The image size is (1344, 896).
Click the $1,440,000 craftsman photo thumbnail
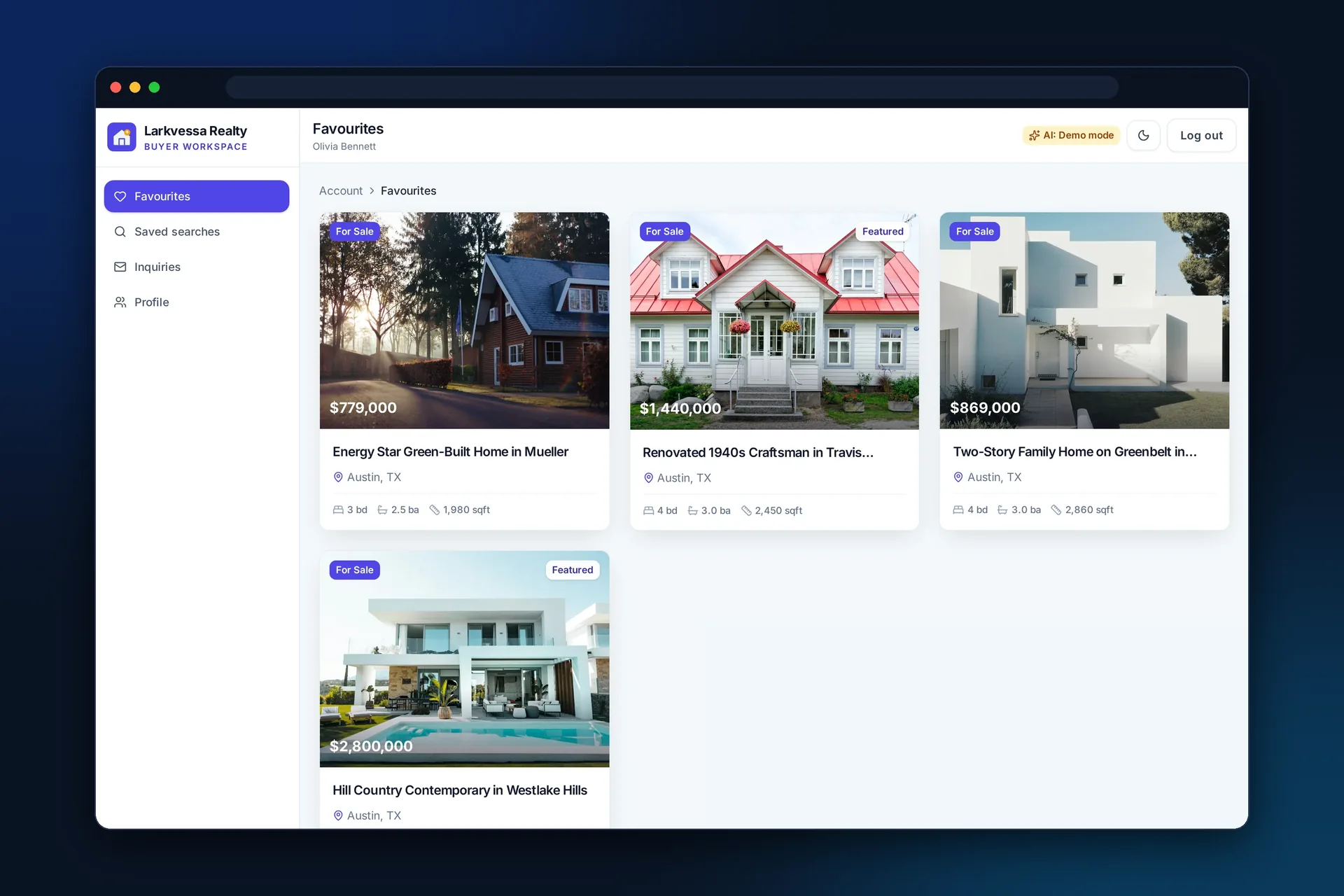[774, 321]
